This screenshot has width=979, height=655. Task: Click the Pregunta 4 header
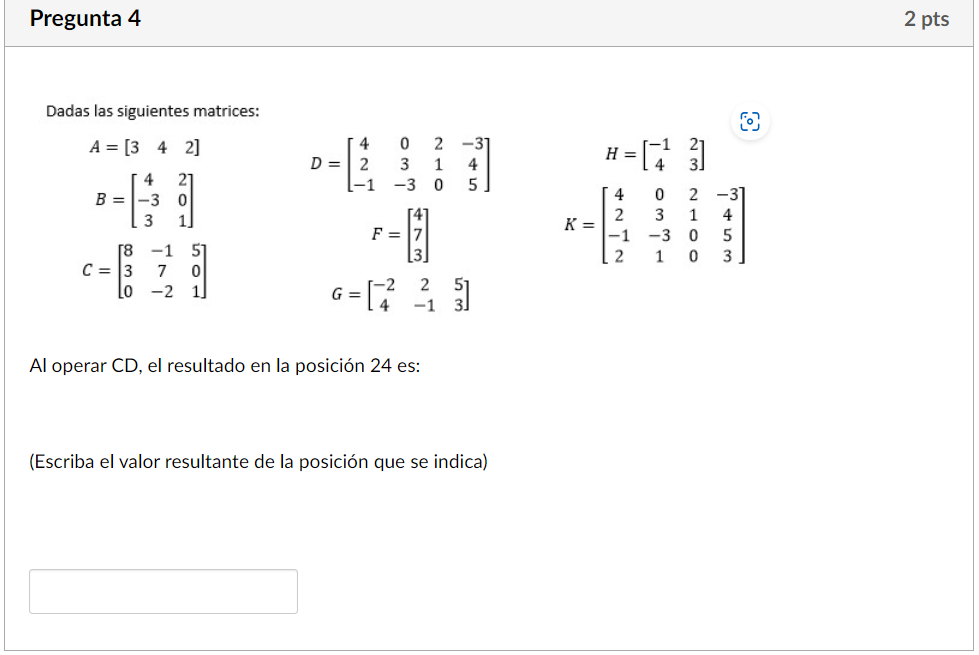86,18
